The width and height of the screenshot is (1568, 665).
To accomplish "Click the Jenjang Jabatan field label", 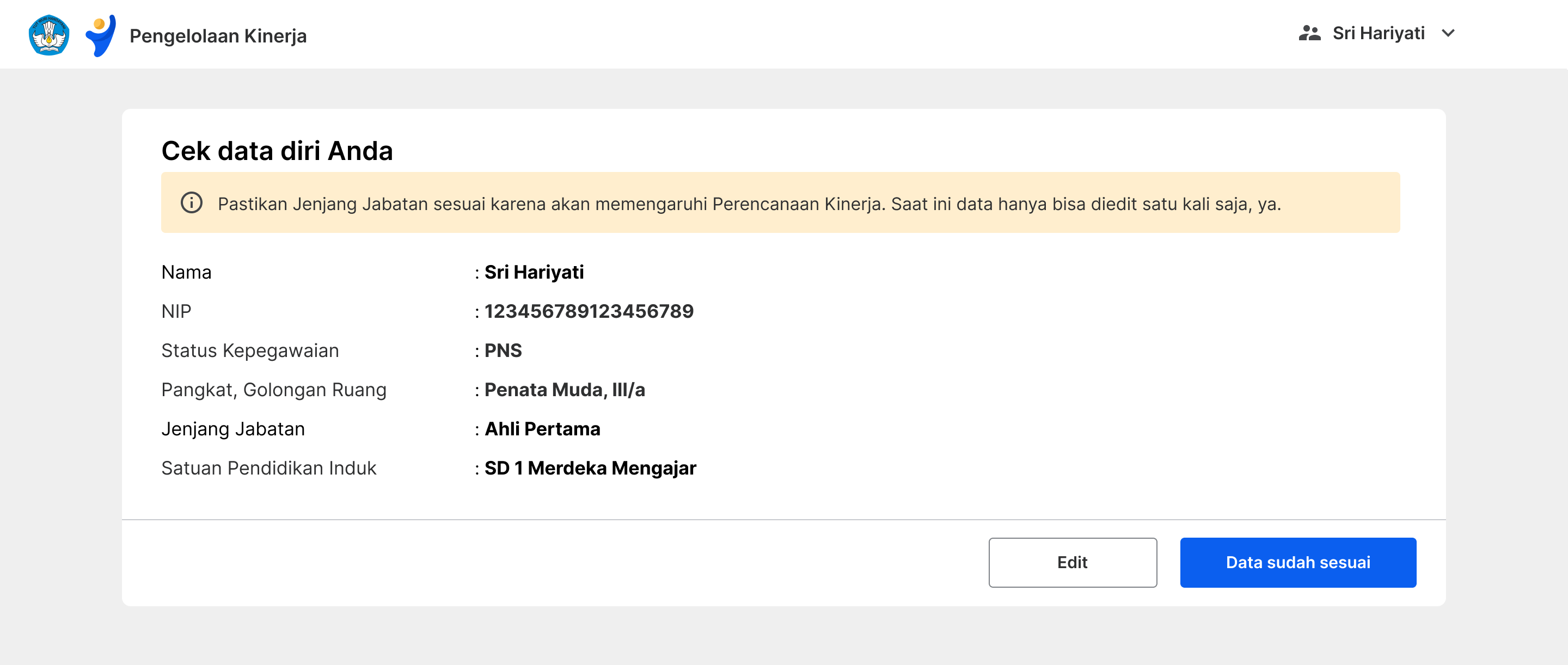I will 232,429.
